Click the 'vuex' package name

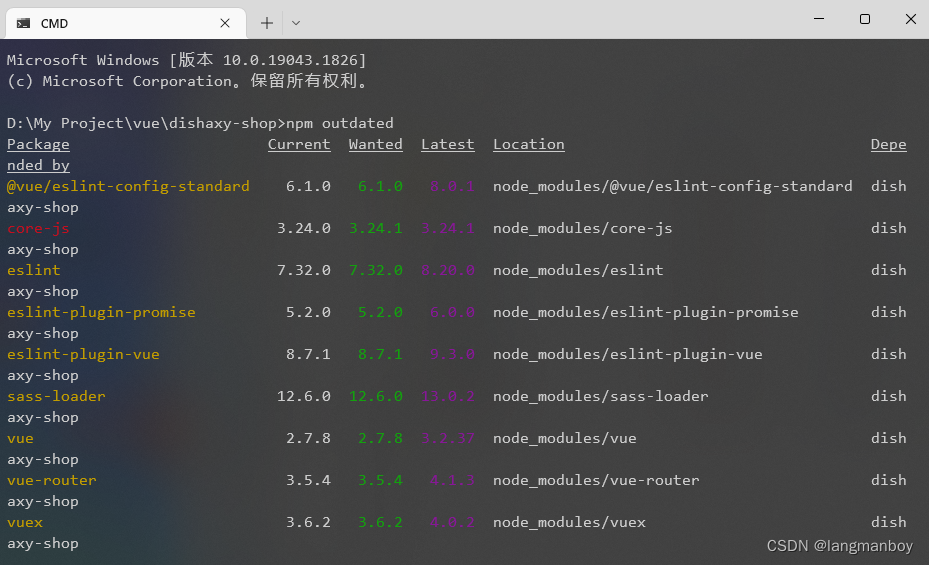pyautogui.click(x=25, y=523)
